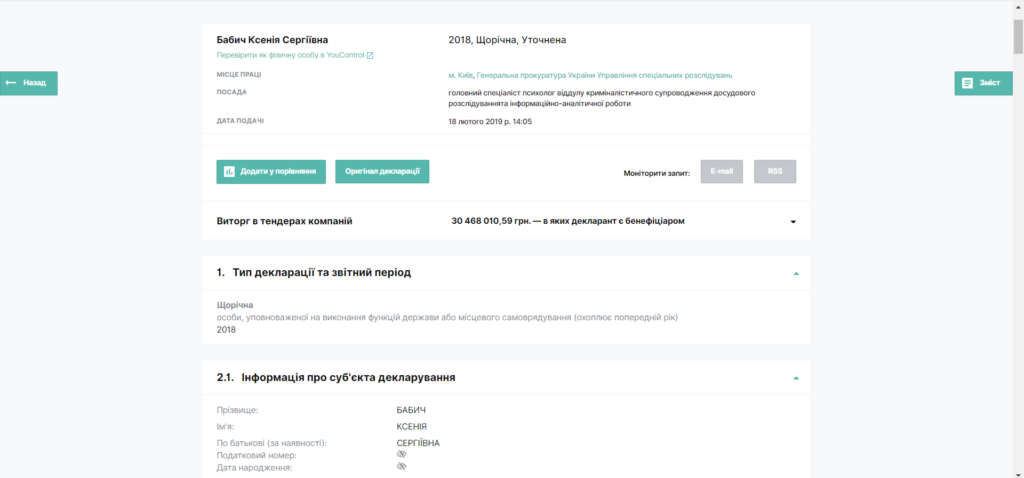1024x478 pixels.
Task: Click the RSS monitoring button
Action: coord(775,171)
